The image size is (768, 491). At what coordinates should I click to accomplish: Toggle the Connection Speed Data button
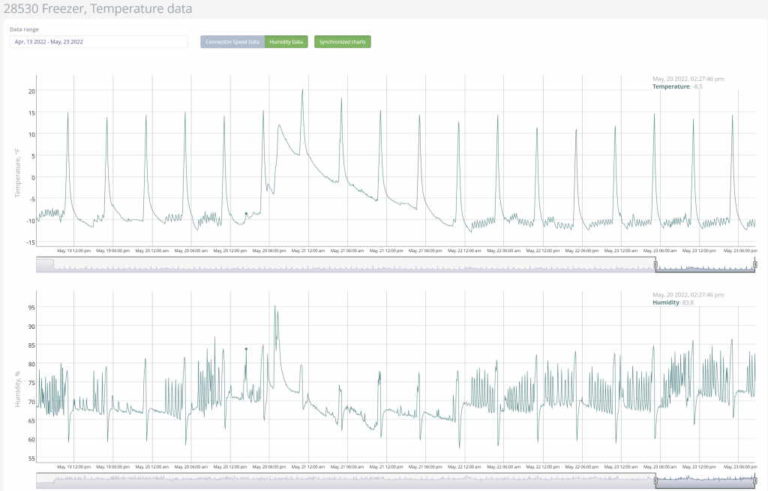point(231,42)
